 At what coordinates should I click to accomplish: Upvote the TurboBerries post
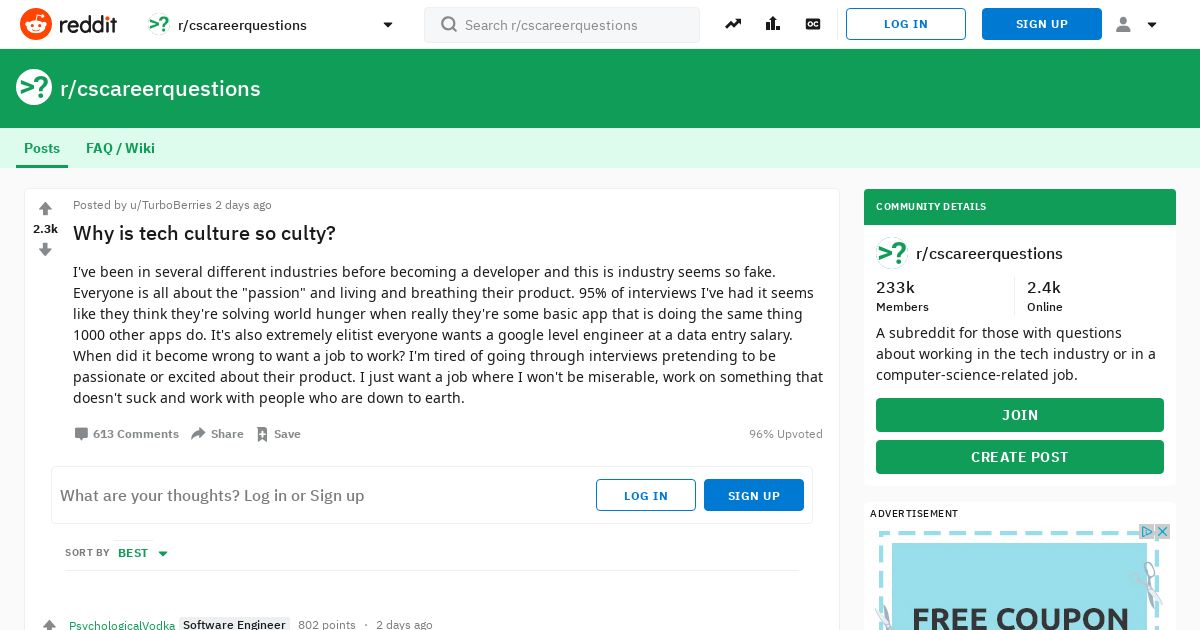(45, 209)
